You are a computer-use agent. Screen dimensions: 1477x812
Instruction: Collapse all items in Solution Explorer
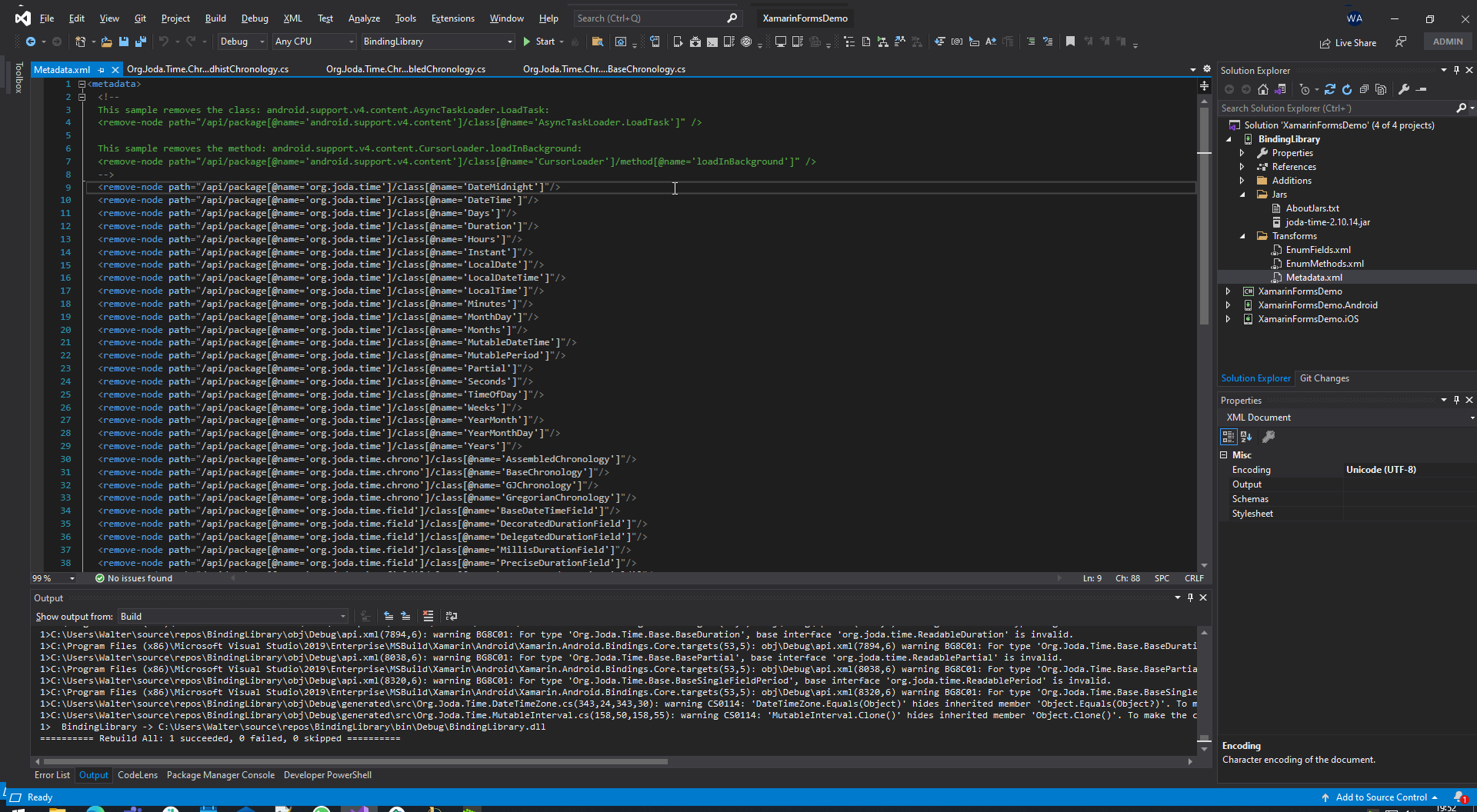1364,89
